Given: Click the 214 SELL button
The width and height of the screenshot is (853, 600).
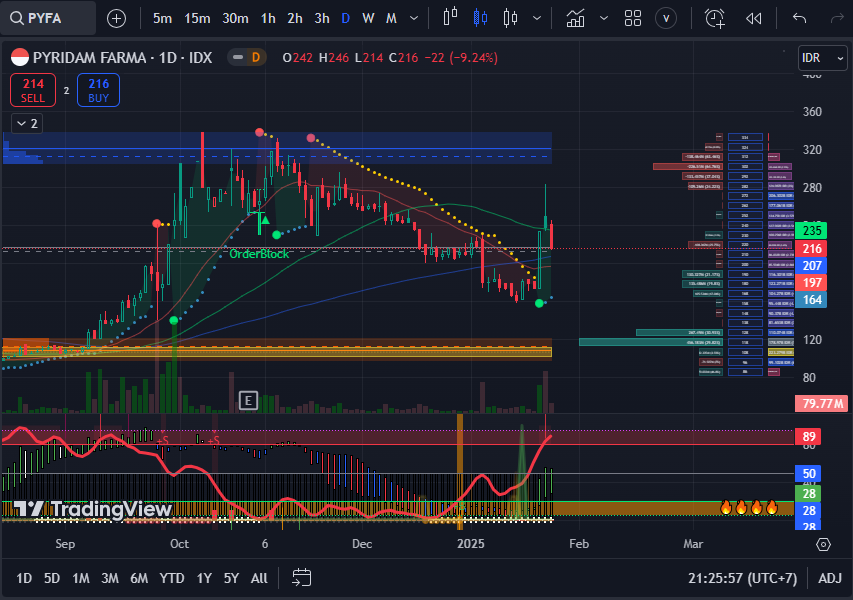Looking at the screenshot, I should (33, 90).
